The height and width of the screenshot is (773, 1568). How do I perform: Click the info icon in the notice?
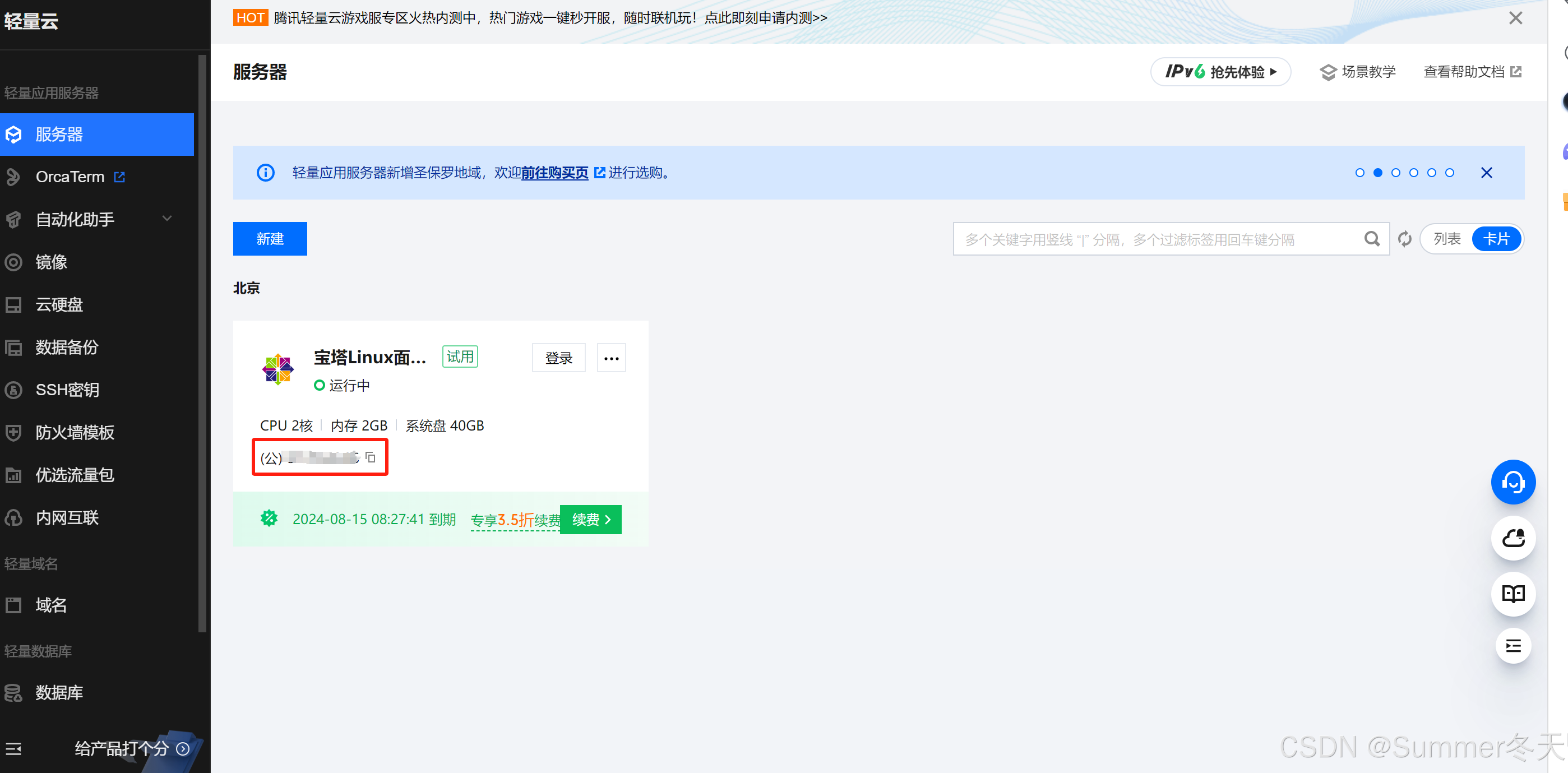(x=265, y=173)
